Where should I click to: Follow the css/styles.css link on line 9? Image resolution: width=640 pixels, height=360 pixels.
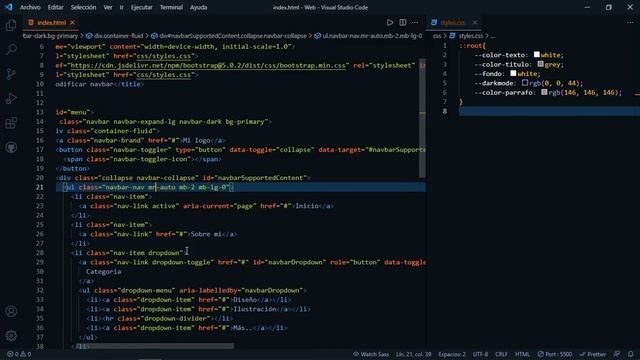[x=164, y=75]
